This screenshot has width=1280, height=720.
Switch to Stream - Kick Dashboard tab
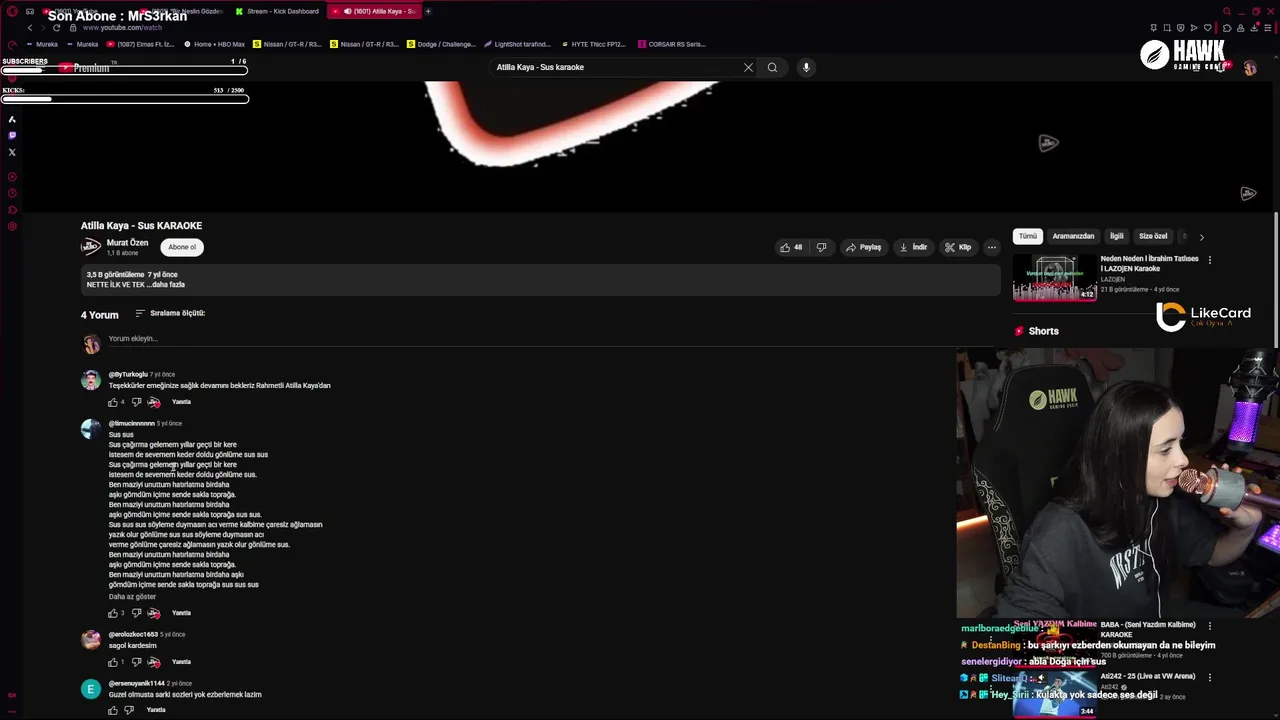277,11
